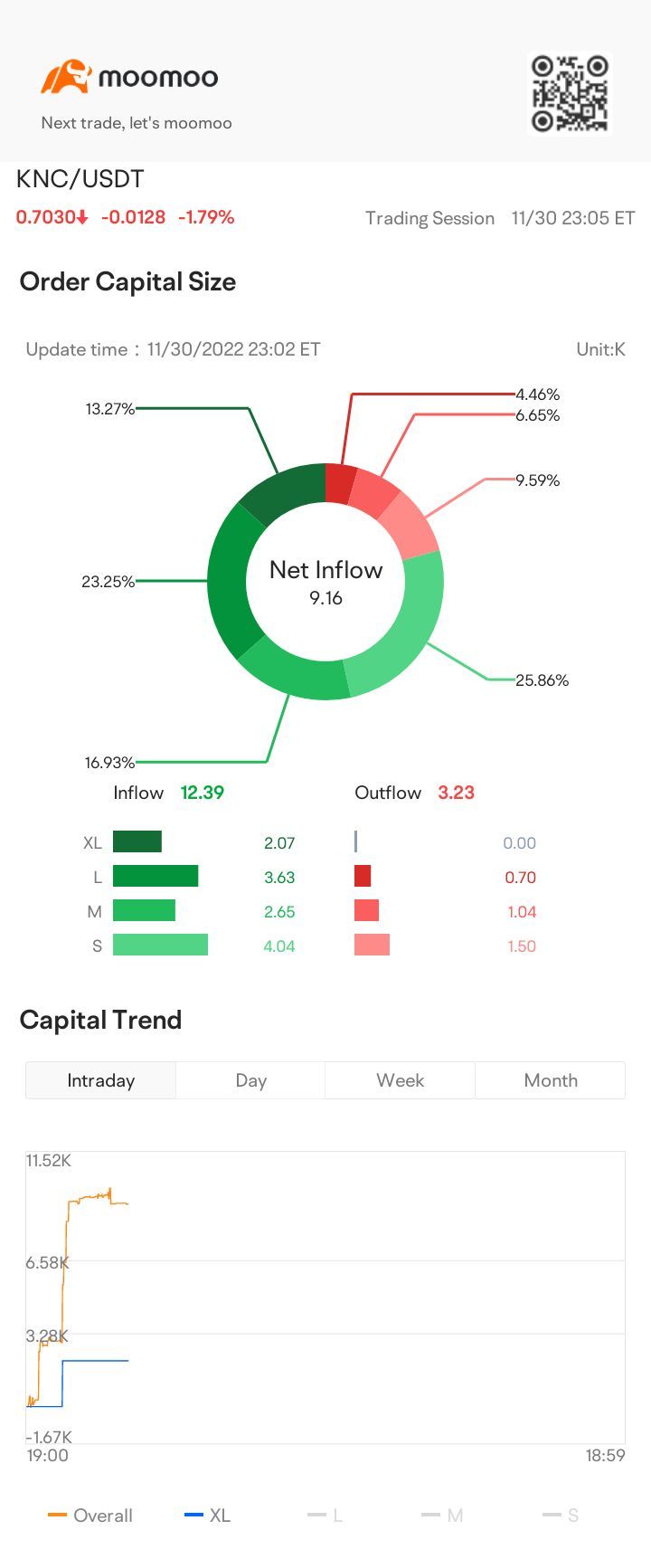The image size is (651, 1568).
Task: Enable the M legend series
Action: 442,1516
